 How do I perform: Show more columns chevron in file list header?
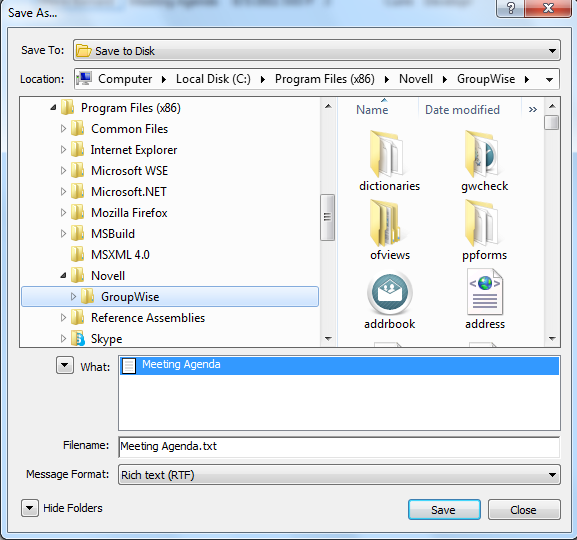coord(532,110)
